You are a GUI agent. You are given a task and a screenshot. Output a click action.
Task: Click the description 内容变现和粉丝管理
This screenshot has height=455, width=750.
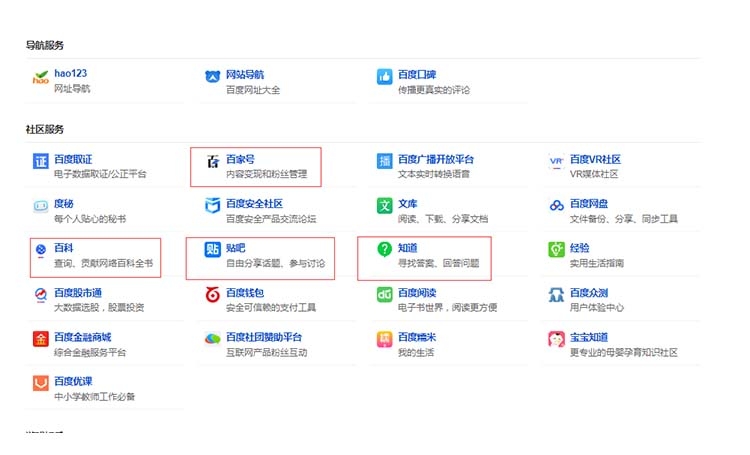click(266, 174)
